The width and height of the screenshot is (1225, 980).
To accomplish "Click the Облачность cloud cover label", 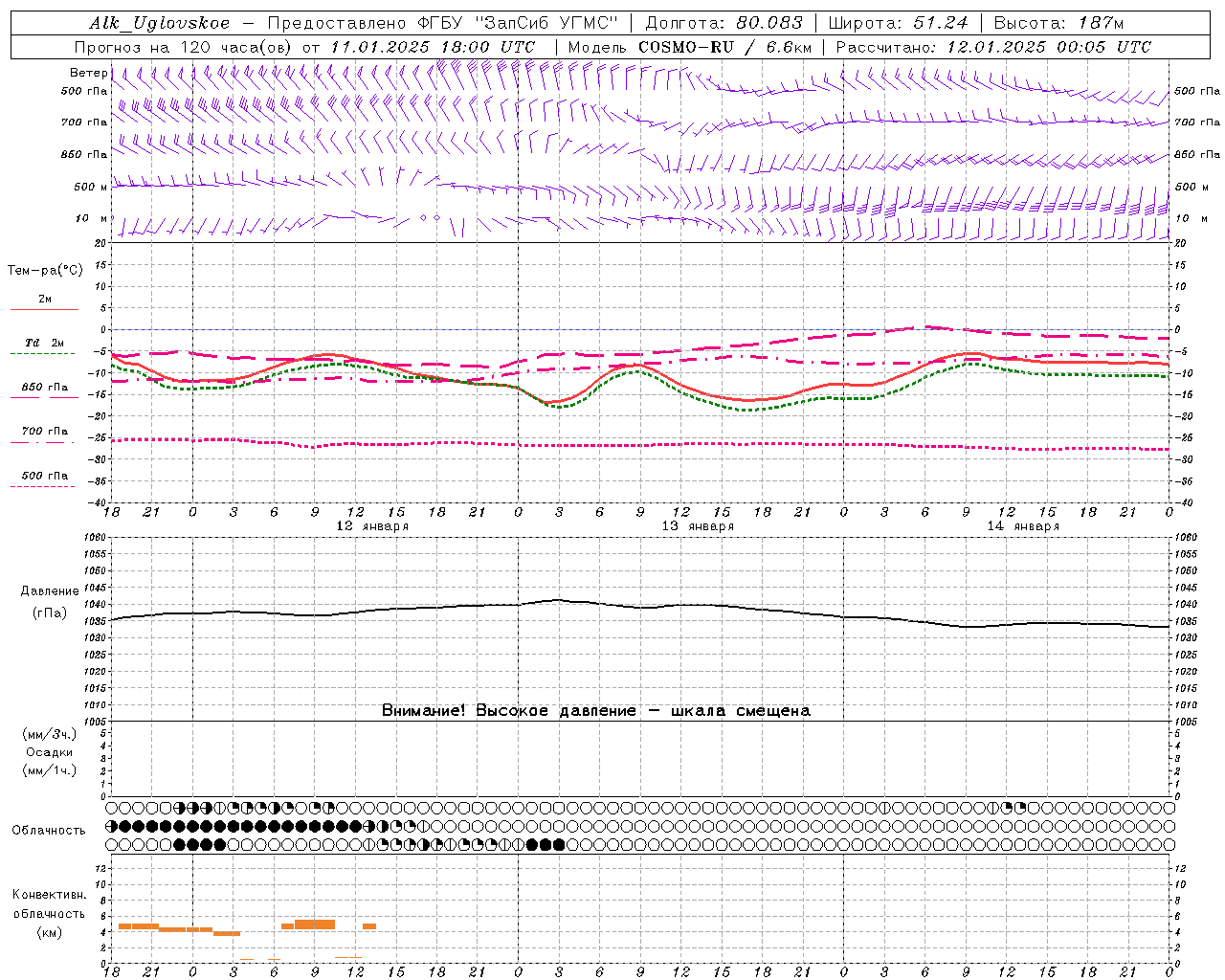I will 49,831.
